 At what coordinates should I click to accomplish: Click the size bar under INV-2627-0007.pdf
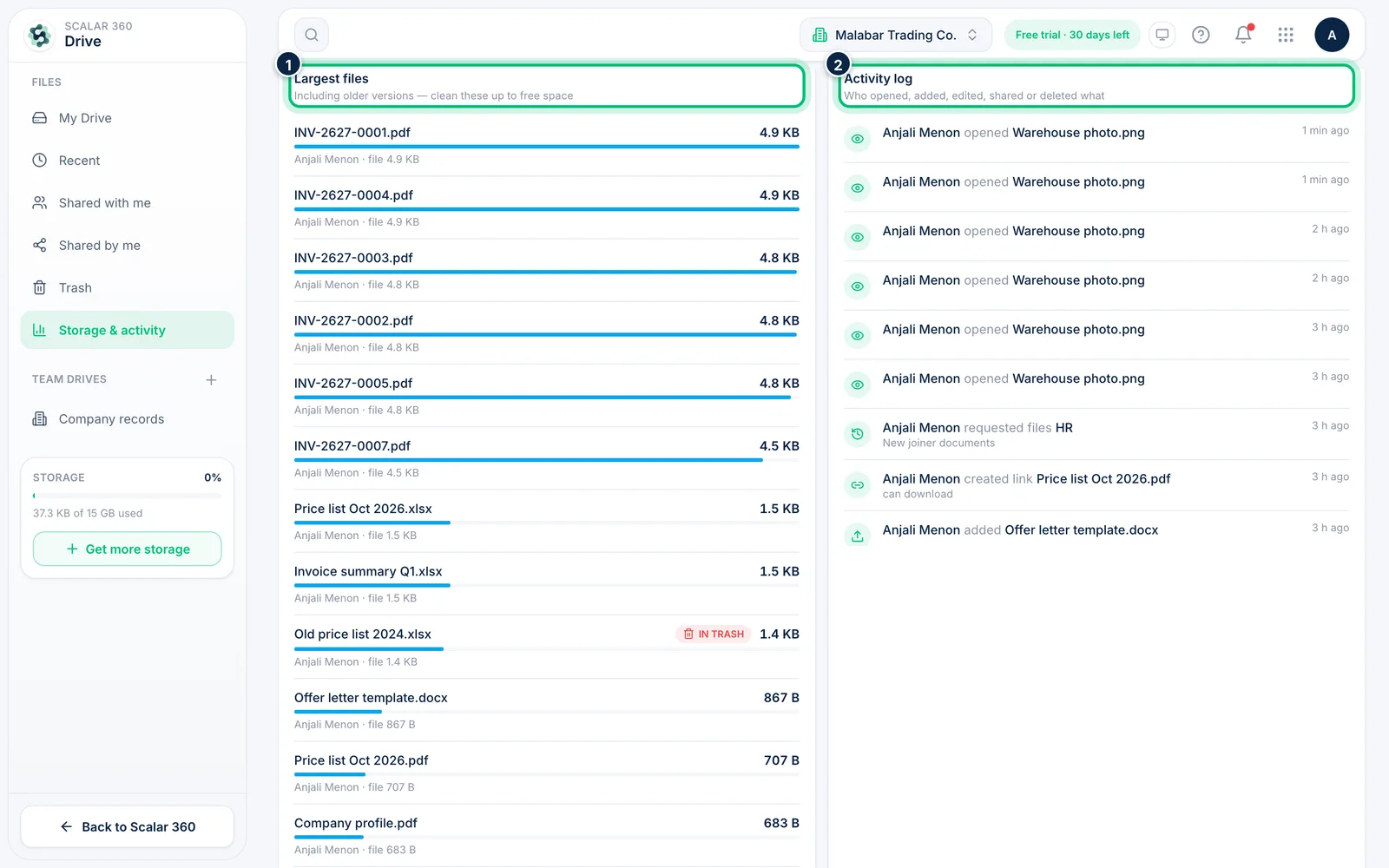coord(547,460)
